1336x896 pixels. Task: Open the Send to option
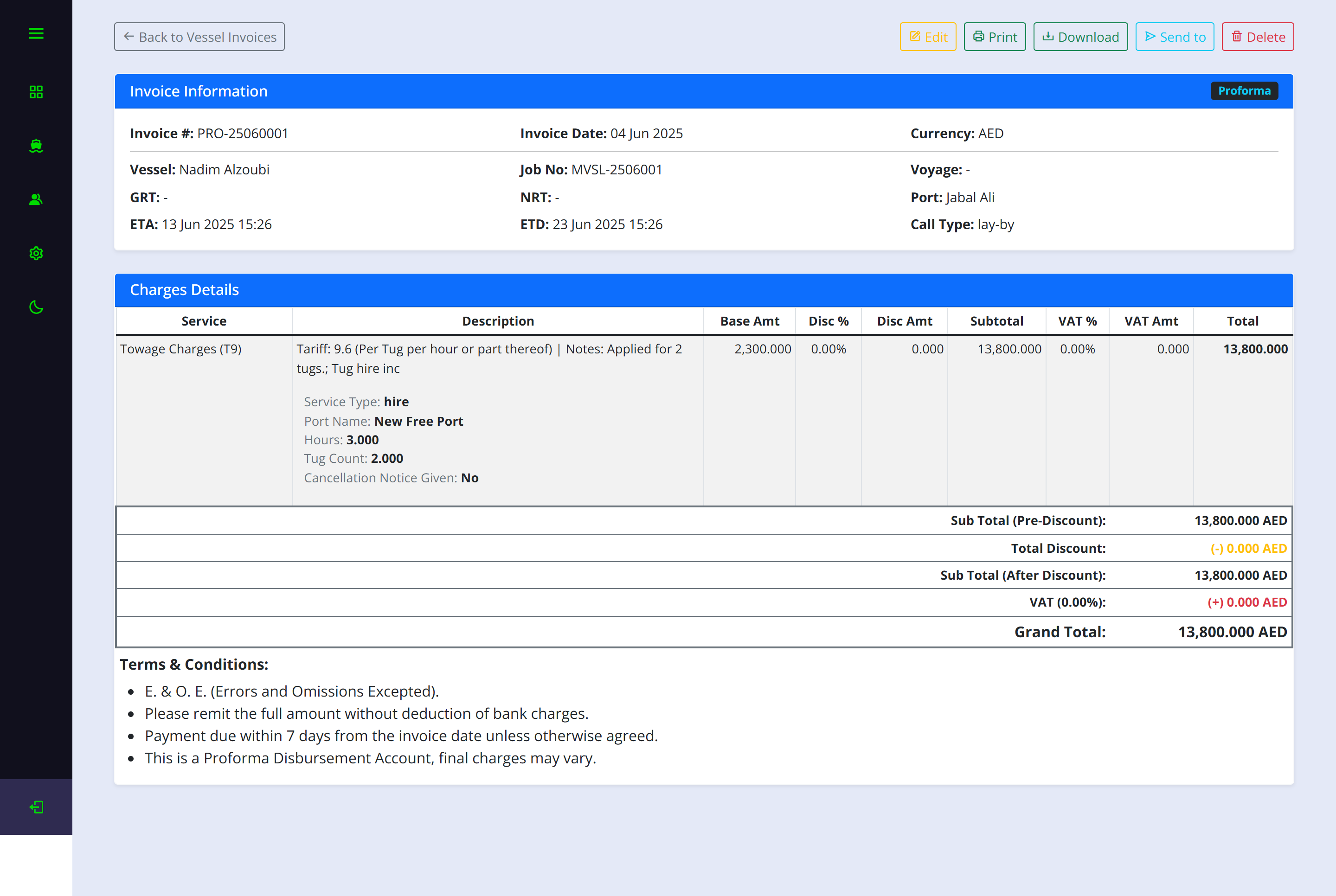click(x=1174, y=37)
